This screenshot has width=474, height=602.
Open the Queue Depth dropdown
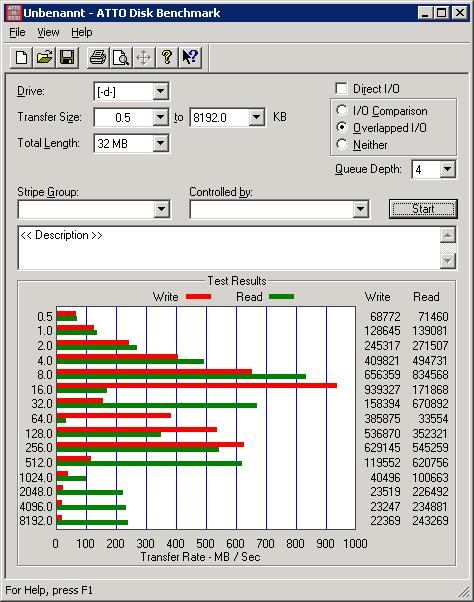point(448,169)
